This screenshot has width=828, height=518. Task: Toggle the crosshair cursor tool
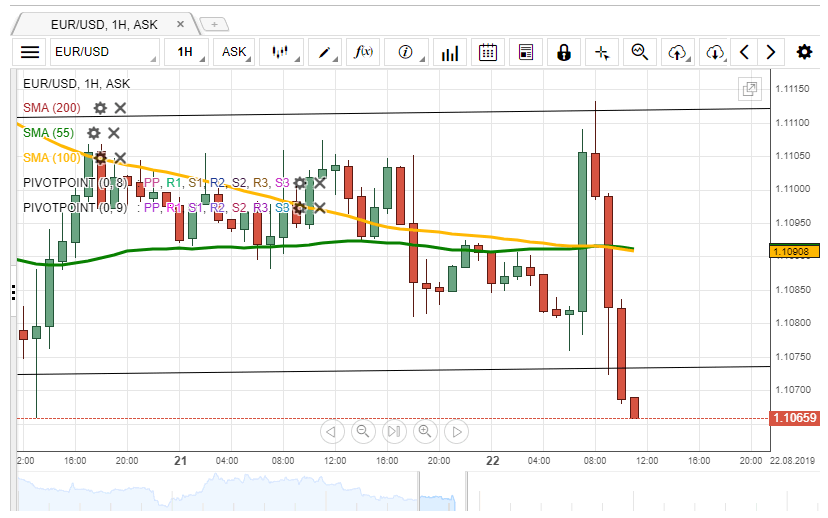point(601,52)
